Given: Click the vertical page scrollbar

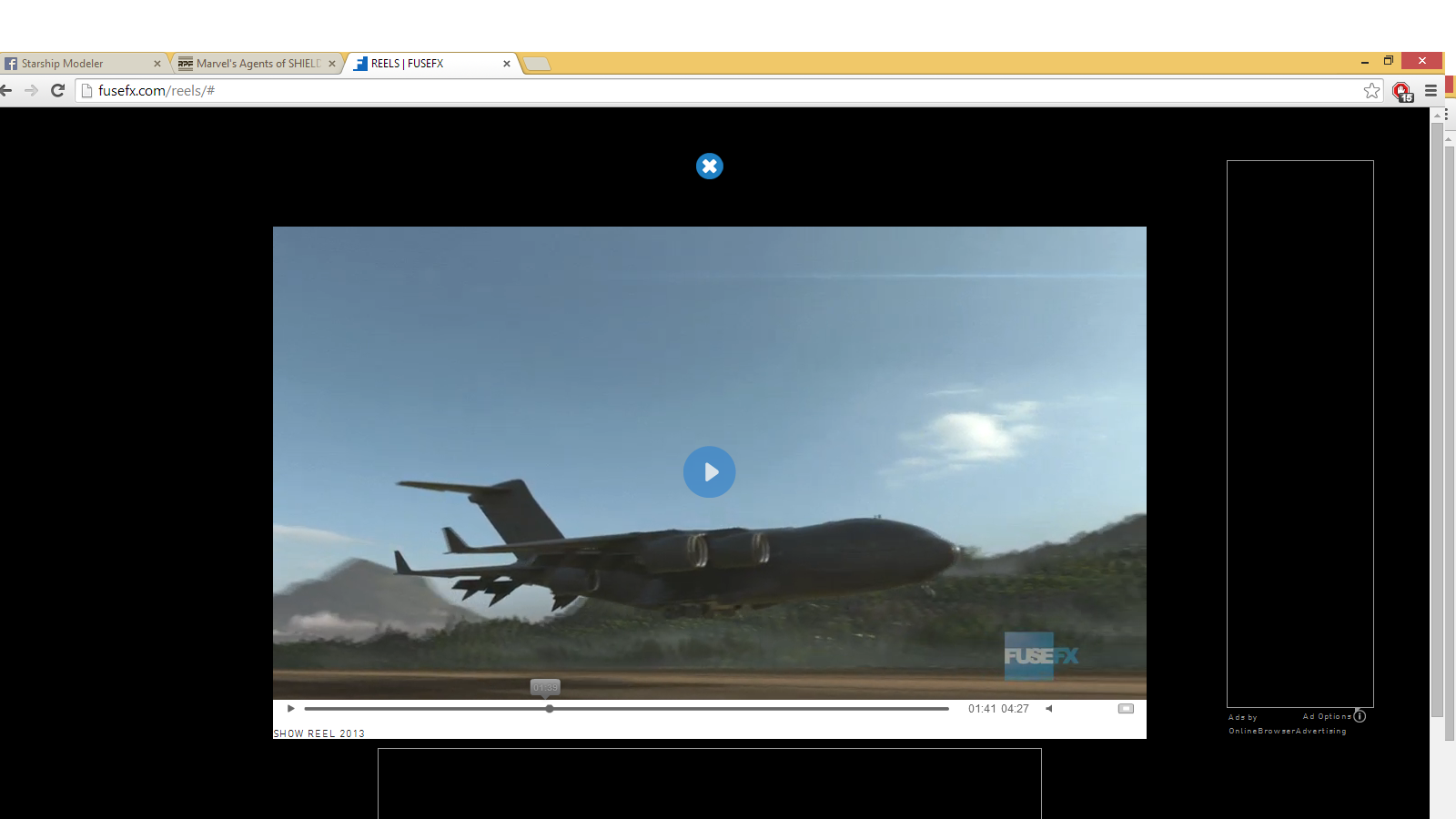Looking at the screenshot, I should (1438, 419).
